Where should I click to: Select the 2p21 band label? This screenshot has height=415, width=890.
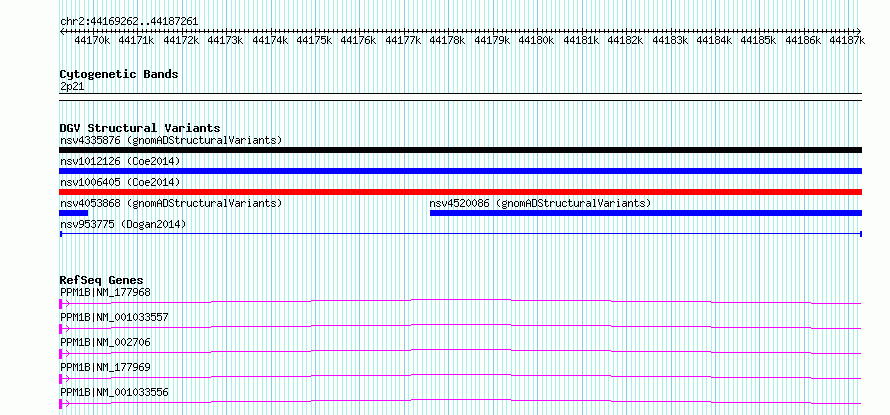pos(72,86)
